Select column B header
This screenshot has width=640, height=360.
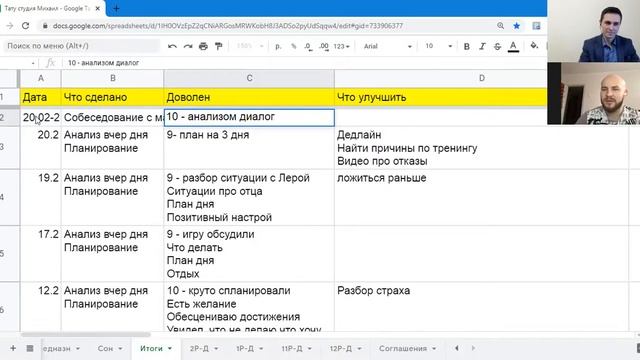click(112, 78)
